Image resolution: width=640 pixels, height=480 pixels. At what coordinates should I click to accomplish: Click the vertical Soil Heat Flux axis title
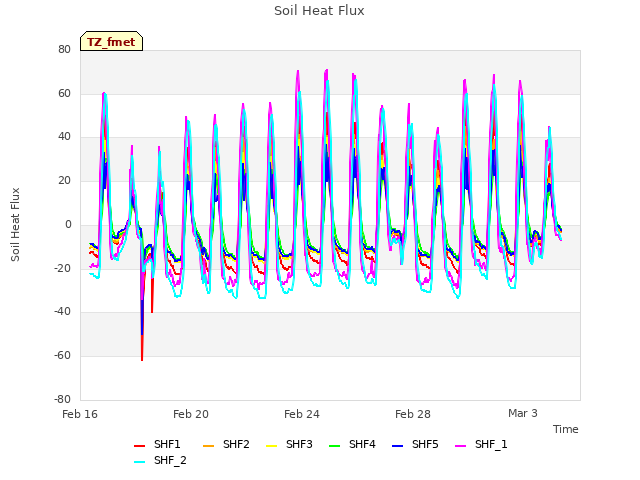point(15,224)
